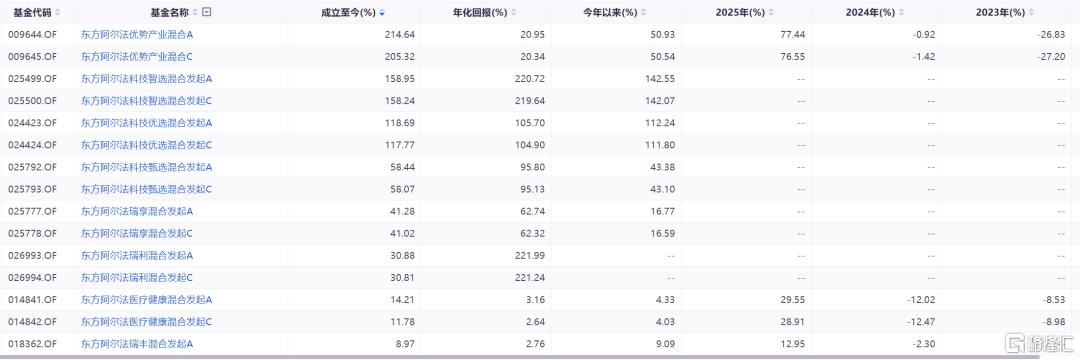The height and width of the screenshot is (360, 1080).
Task: Click the -12.02 value under 2024年
Action: pyautogui.click(x=922, y=299)
